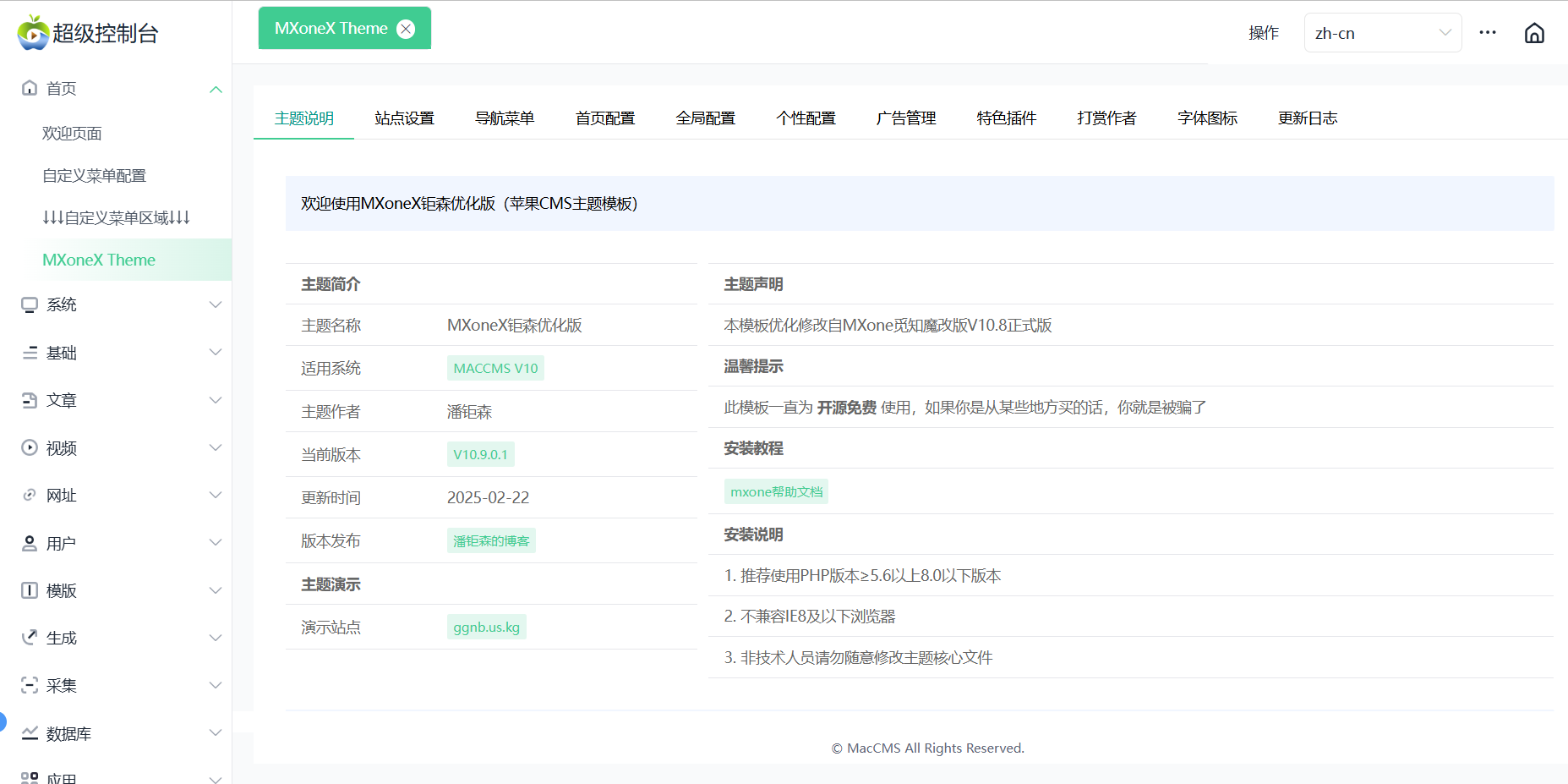The image size is (1568, 784).
Task: Expand the 生成 menu chevron
Action: [216, 638]
